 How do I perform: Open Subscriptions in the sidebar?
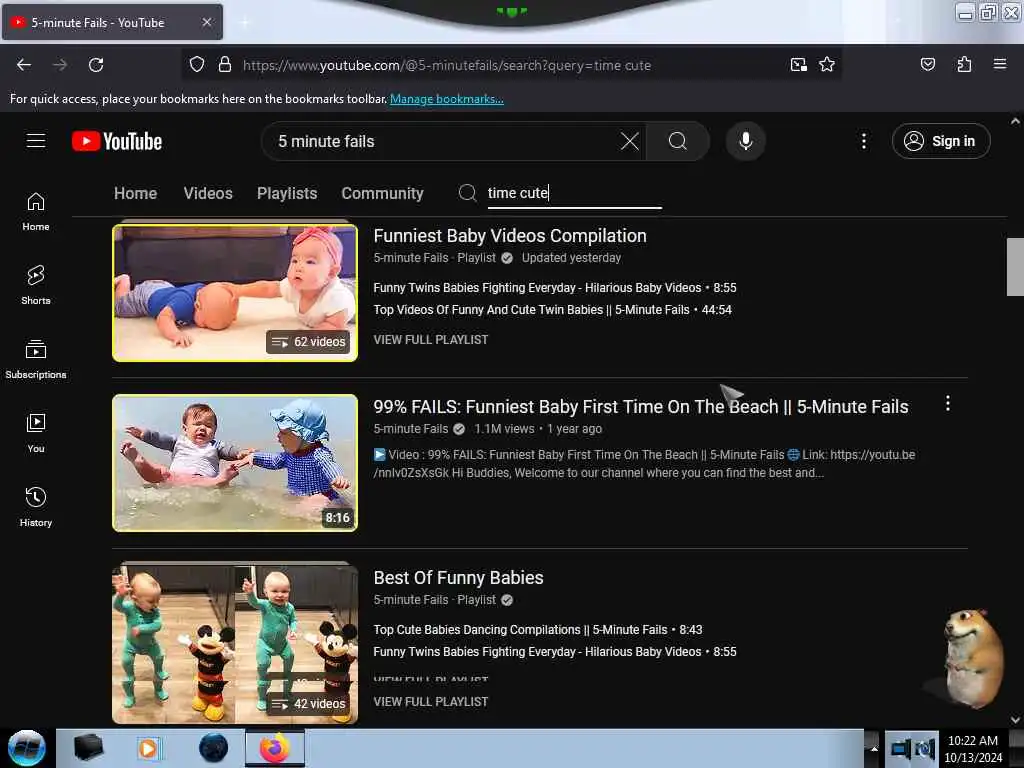(x=36, y=360)
